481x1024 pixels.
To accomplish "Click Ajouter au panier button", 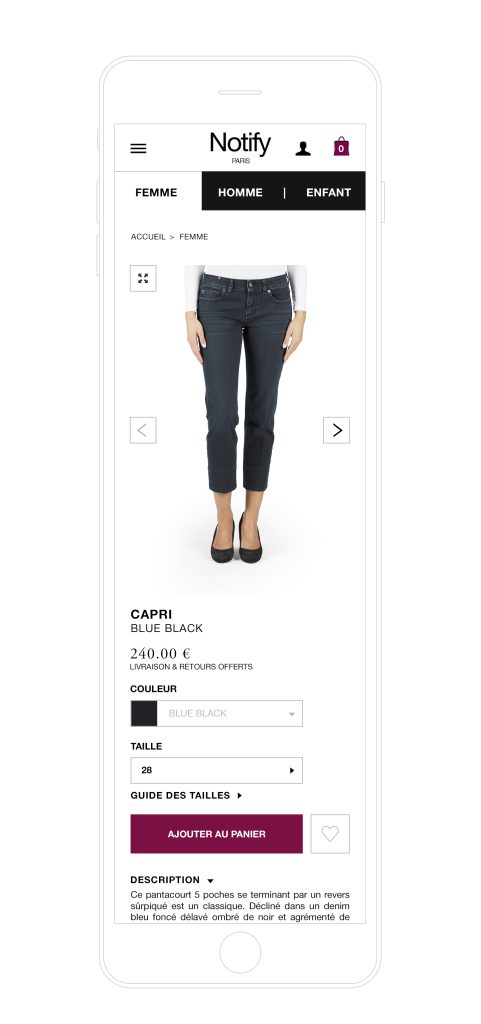I will [217, 834].
